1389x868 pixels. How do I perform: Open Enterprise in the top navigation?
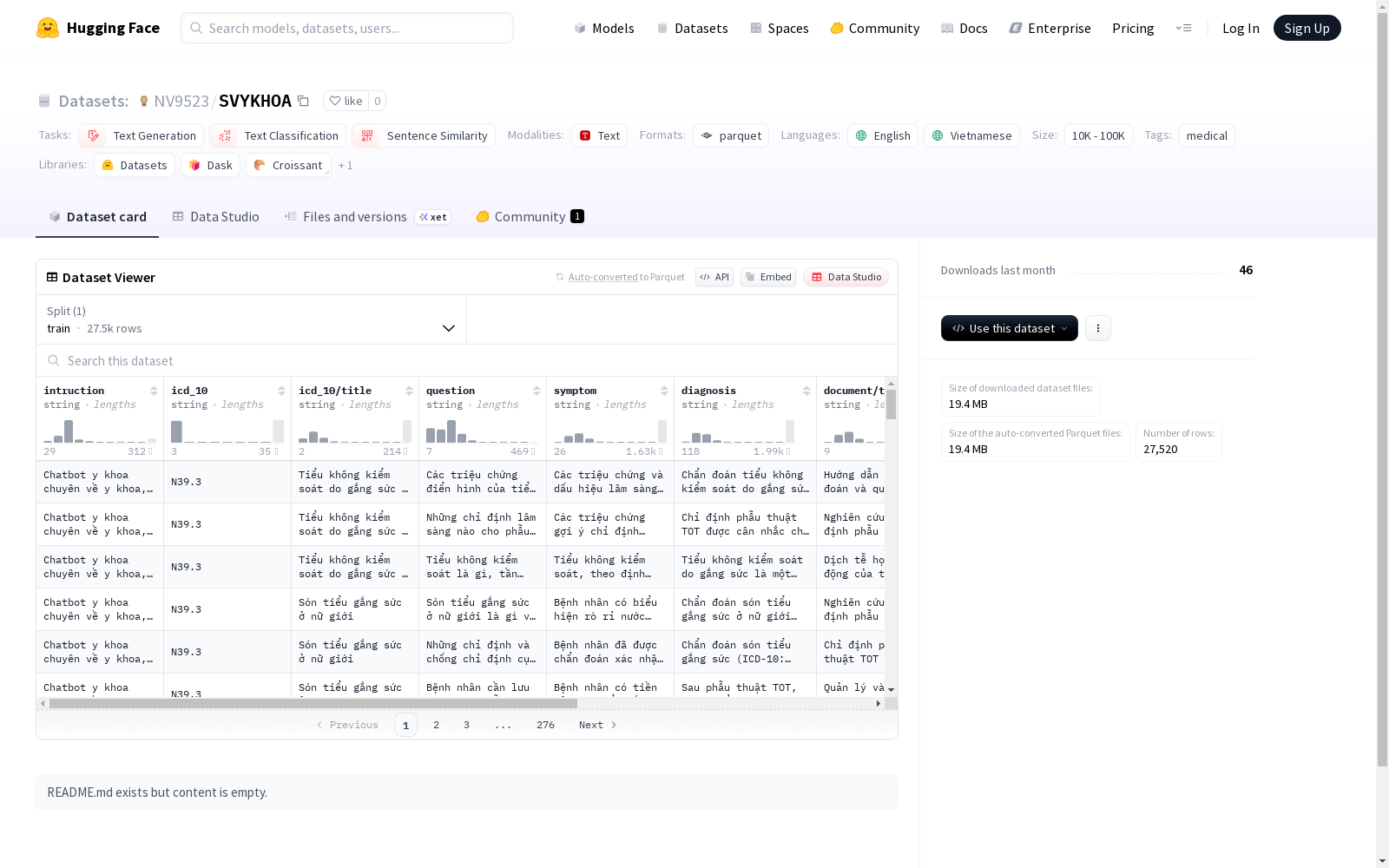1050,28
